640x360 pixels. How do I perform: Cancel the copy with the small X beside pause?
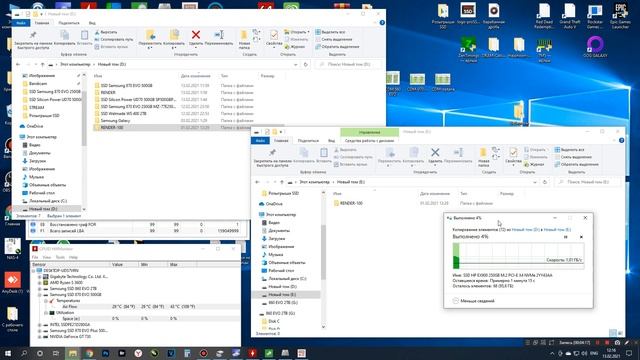[x=581, y=237]
